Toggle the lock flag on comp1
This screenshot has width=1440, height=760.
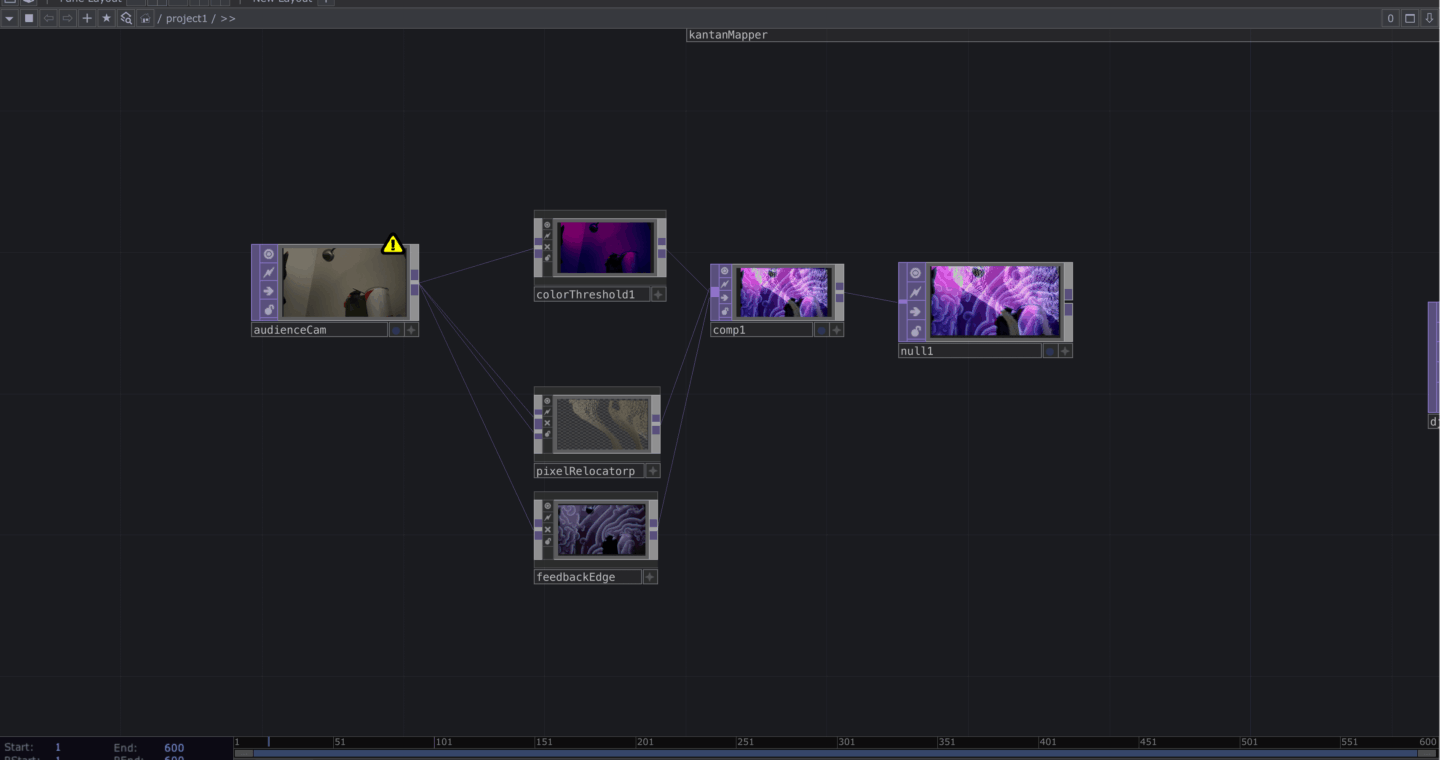tap(725, 312)
